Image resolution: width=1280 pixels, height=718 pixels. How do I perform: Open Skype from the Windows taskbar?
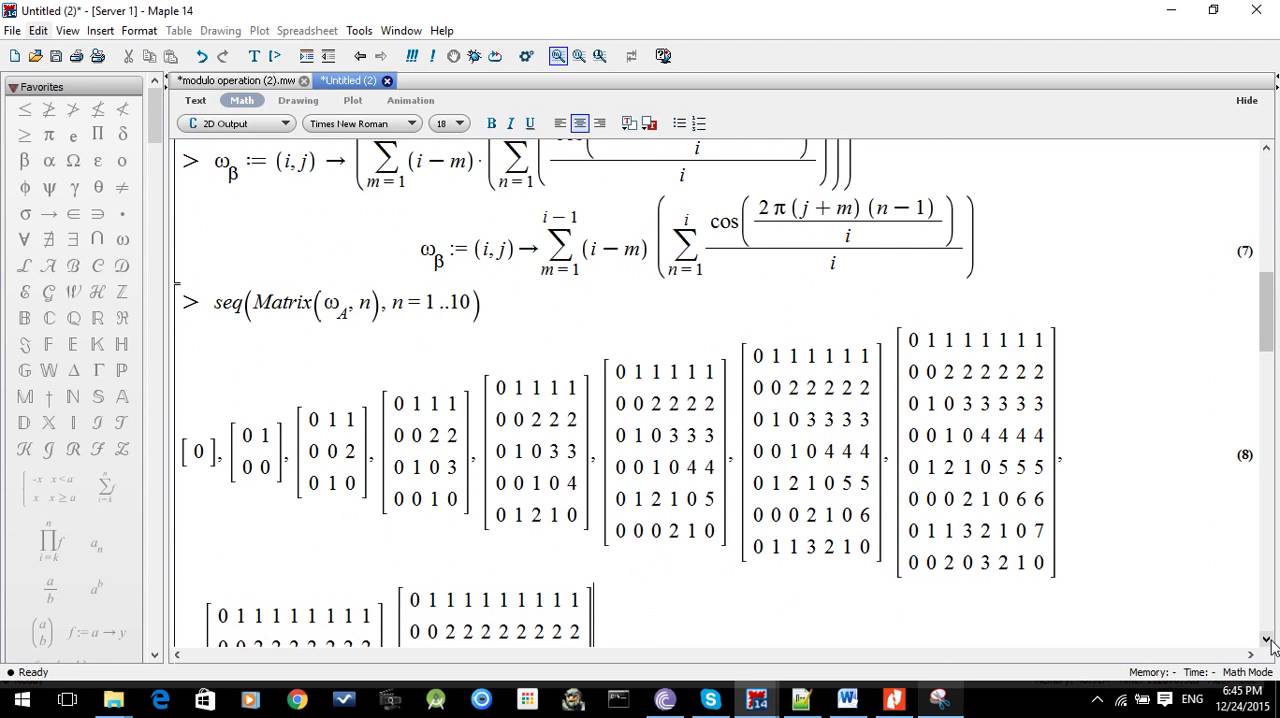(x=711, y=700)
